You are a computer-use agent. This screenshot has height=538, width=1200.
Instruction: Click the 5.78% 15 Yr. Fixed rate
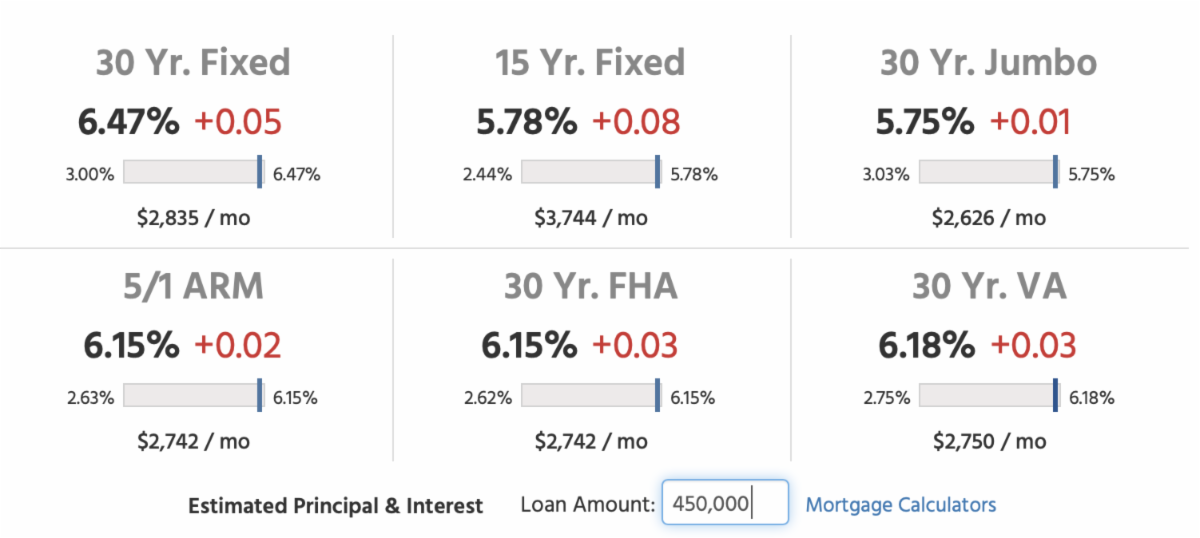[x=526, y=123]
